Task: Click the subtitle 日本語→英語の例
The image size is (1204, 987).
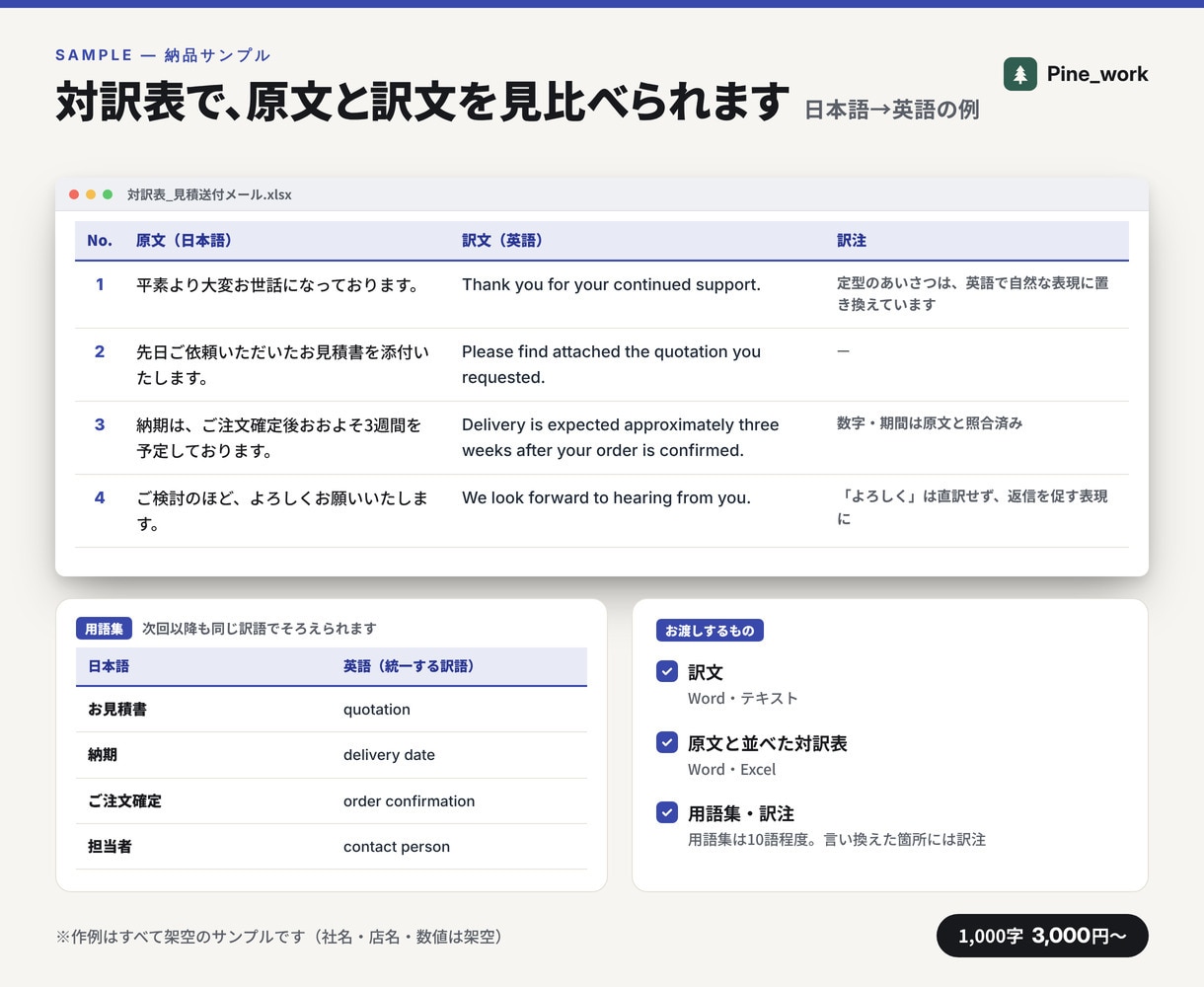Action: point(891,110)
